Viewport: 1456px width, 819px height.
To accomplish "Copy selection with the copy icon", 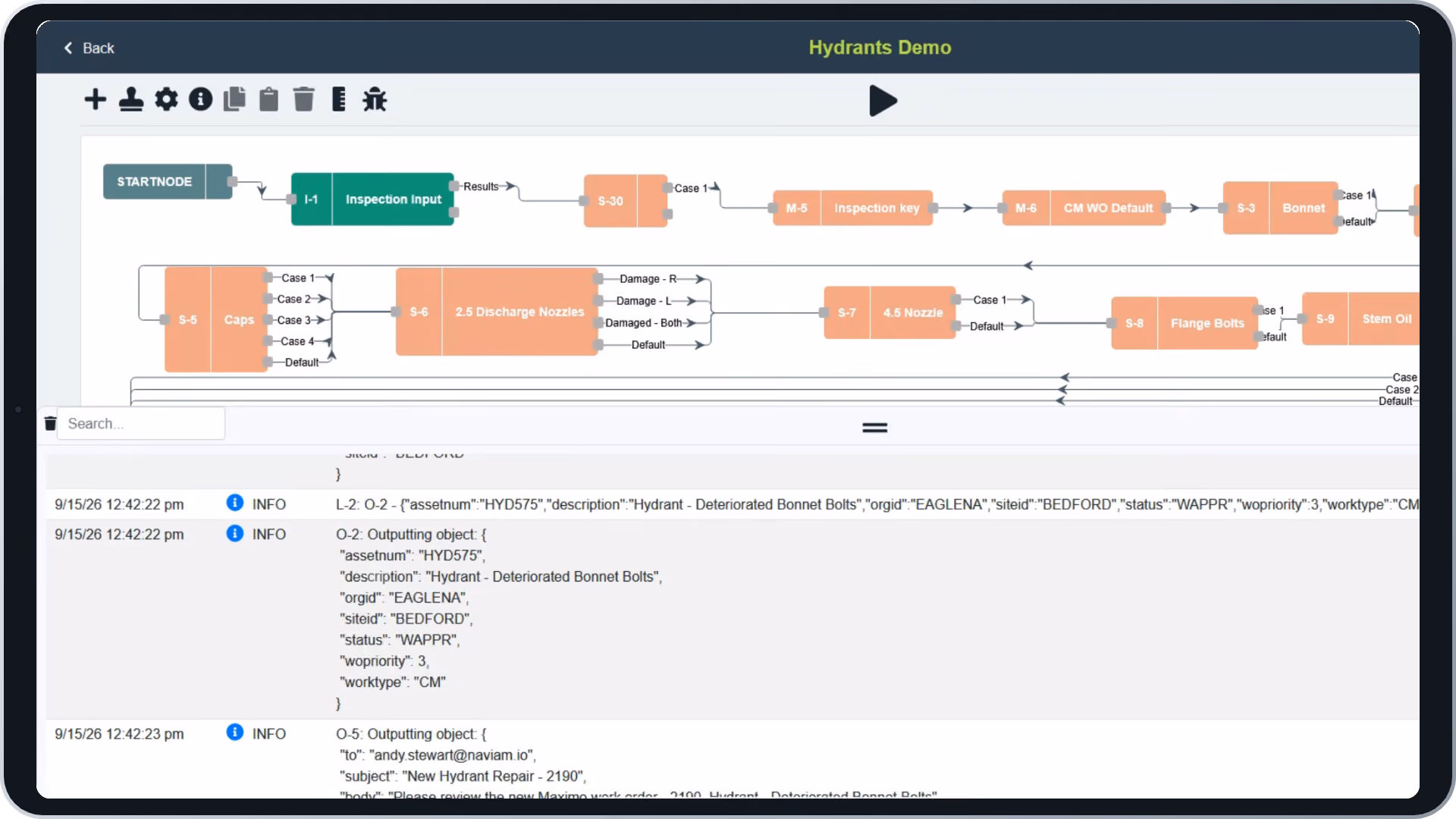I will (234, 99).
